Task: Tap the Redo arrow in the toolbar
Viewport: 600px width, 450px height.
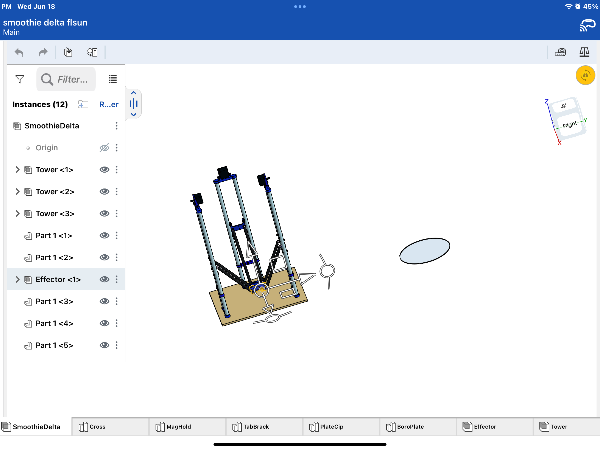Action: 43,52
